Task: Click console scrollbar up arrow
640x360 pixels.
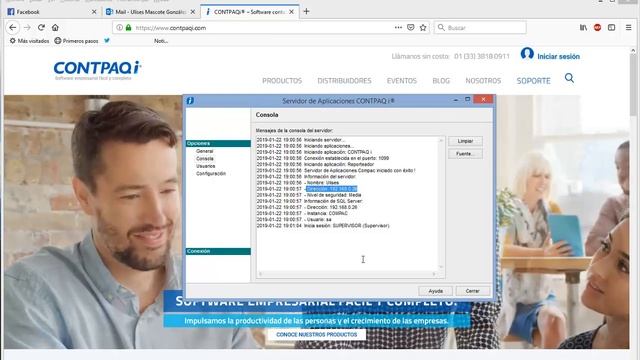Action: click(441, 140)
